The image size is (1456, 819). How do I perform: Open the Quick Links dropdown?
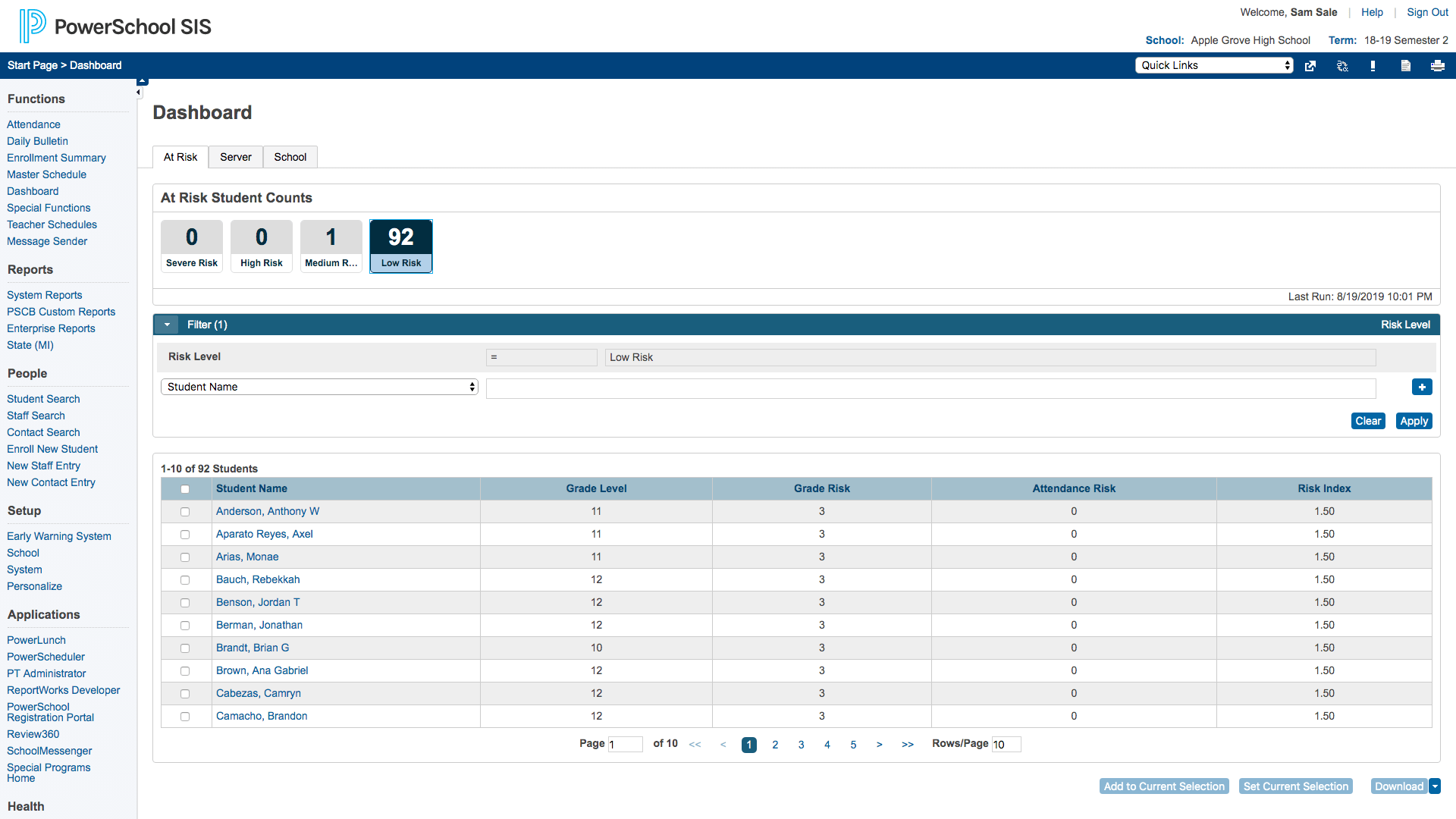[x=1213, y=65]
